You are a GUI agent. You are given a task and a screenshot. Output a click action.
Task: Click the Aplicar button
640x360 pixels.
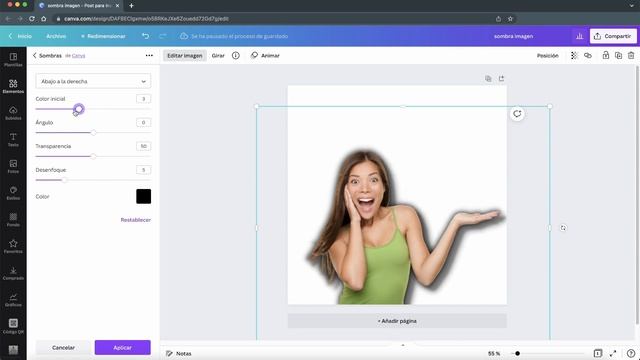pyautogui.click(x=122, y=347)
